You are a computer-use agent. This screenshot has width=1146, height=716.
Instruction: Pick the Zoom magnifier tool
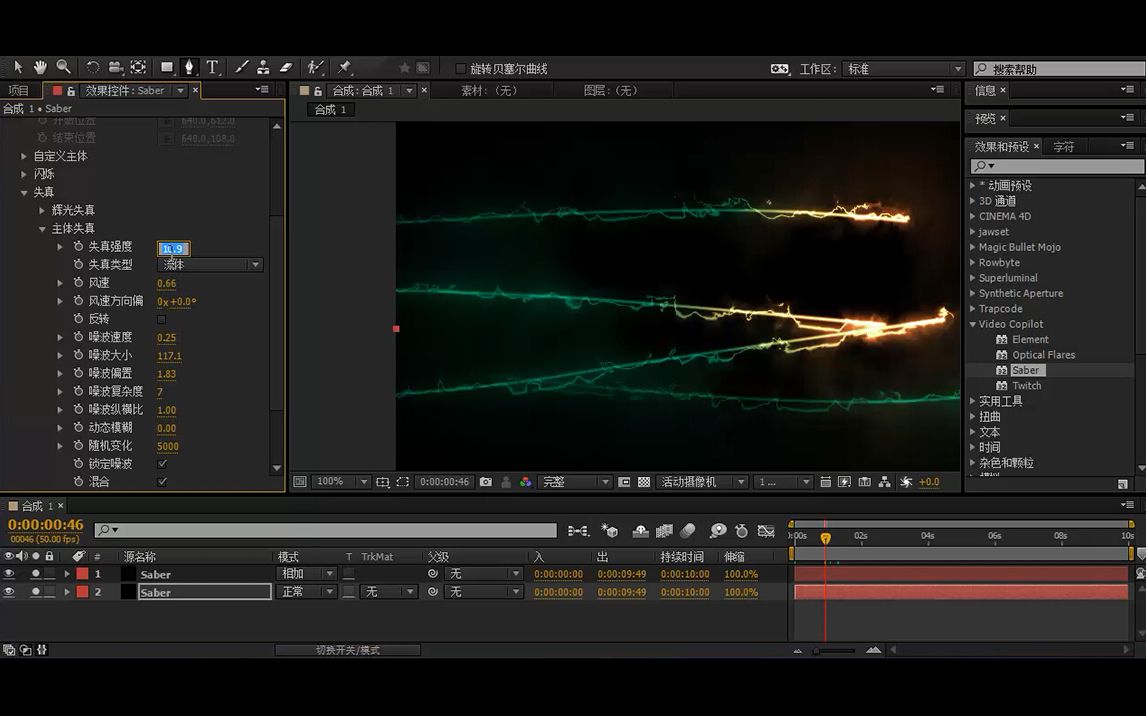coord(63,67)
